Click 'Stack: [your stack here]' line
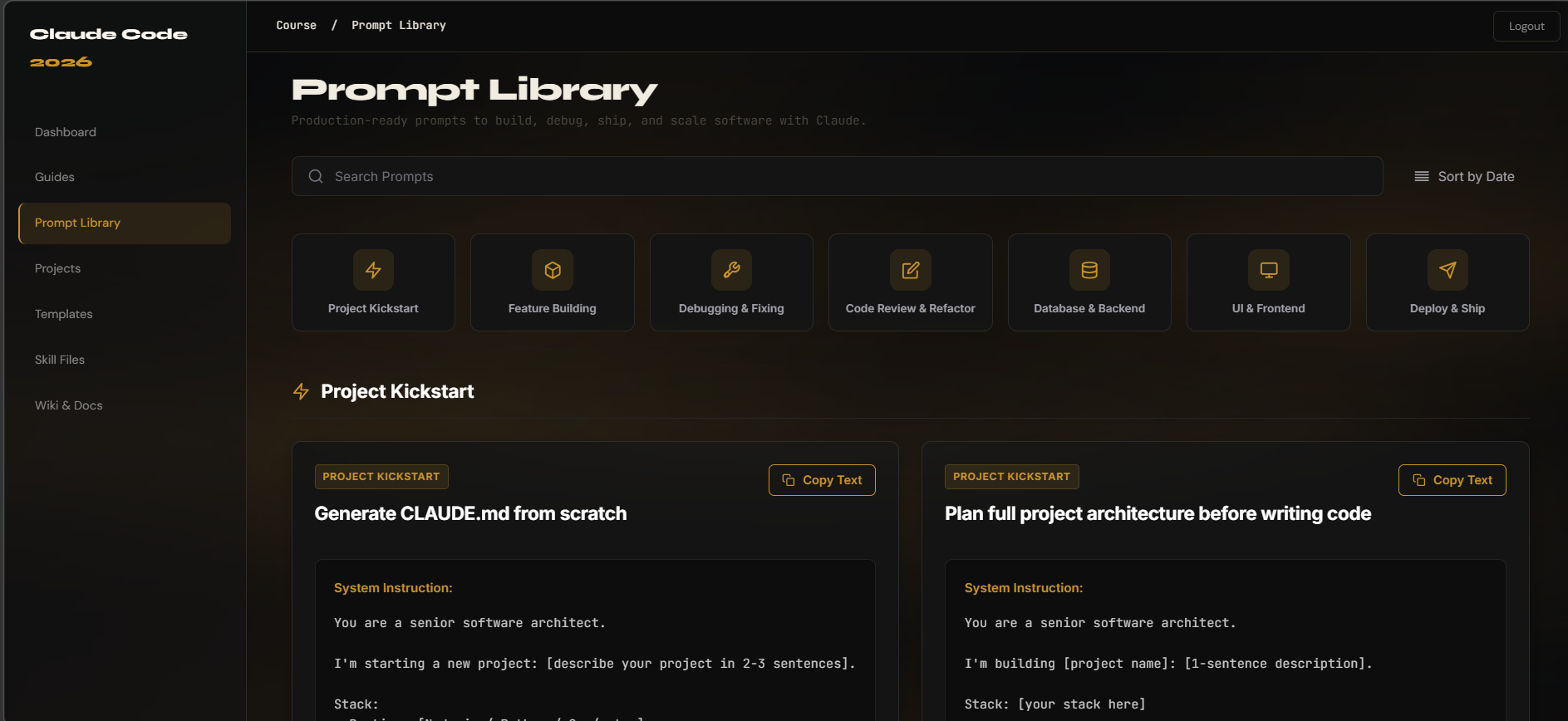1568x721 pixels. pyautogui.click(x=1055, y=704)
